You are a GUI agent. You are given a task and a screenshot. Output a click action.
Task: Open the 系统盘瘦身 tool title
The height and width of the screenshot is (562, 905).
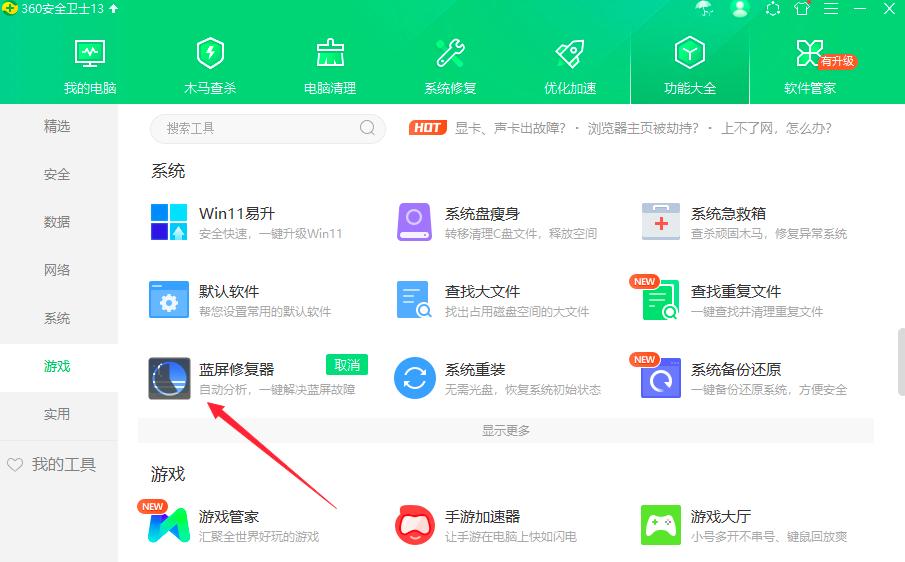click(x=483, y=214)
